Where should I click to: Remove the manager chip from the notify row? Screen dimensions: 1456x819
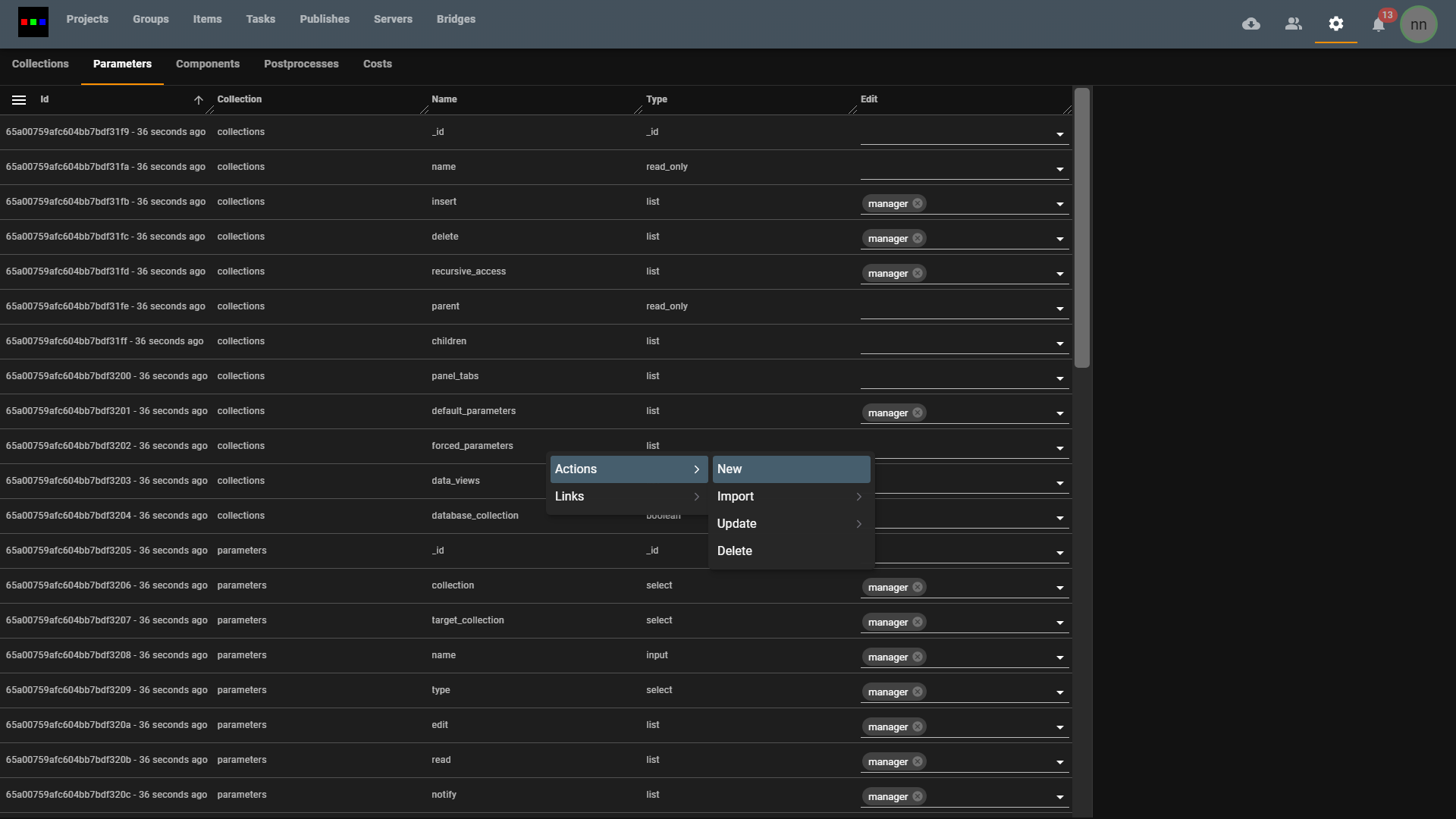point(918,796)
